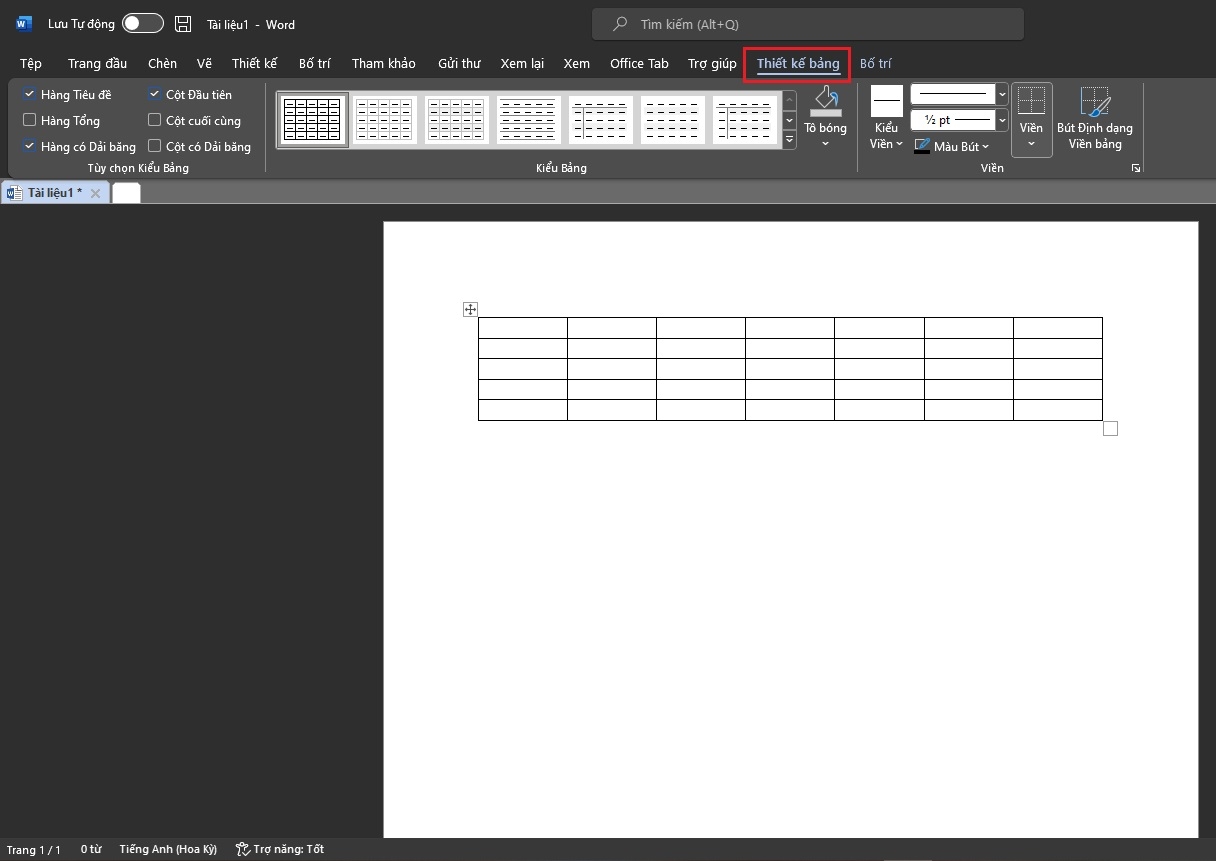This screenshot has width=1216, height=861.
Task: Check the Cột cuối cùng option
Action: coord(154,121)
